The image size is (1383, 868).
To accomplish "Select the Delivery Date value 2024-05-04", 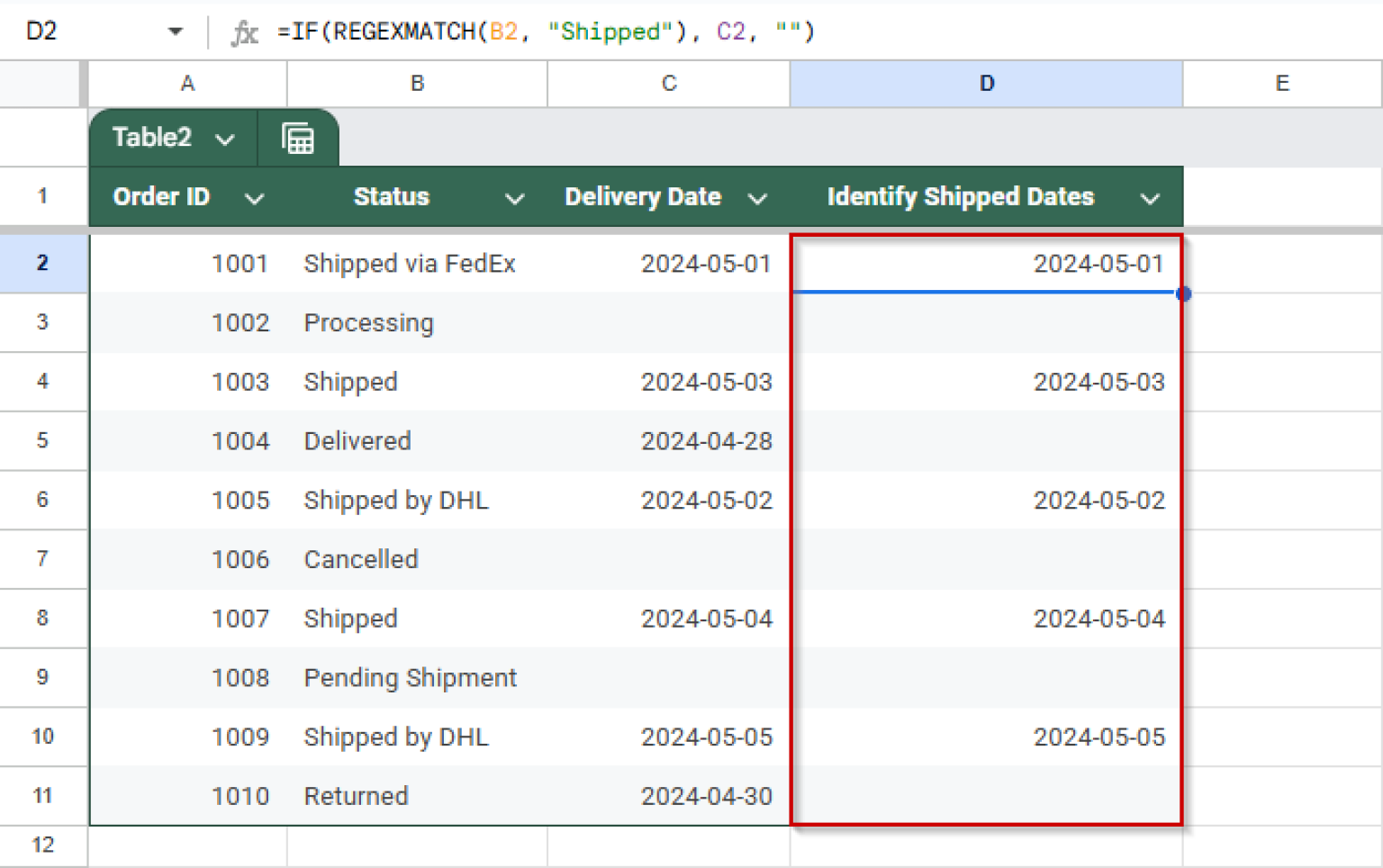I will [706, 619].
